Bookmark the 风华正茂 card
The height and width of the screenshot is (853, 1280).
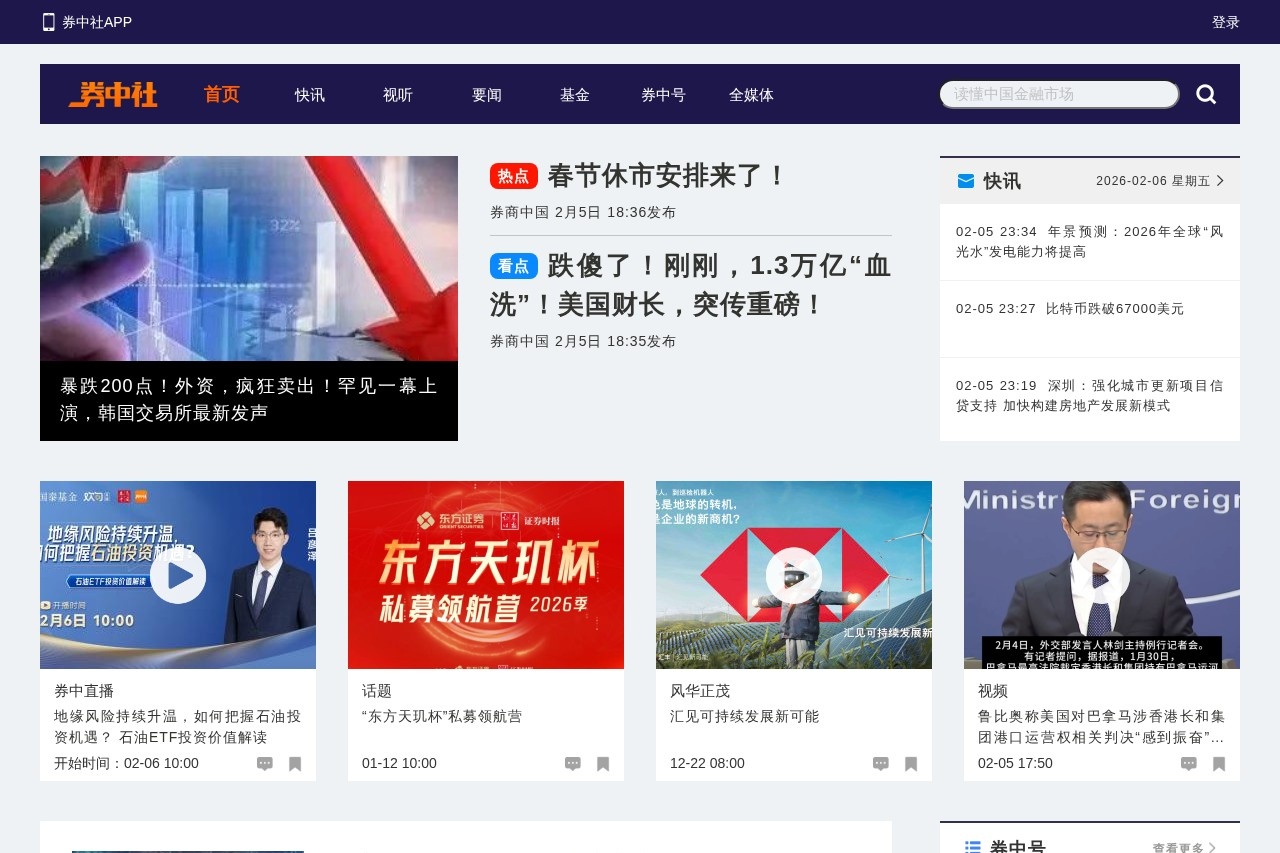911,764
